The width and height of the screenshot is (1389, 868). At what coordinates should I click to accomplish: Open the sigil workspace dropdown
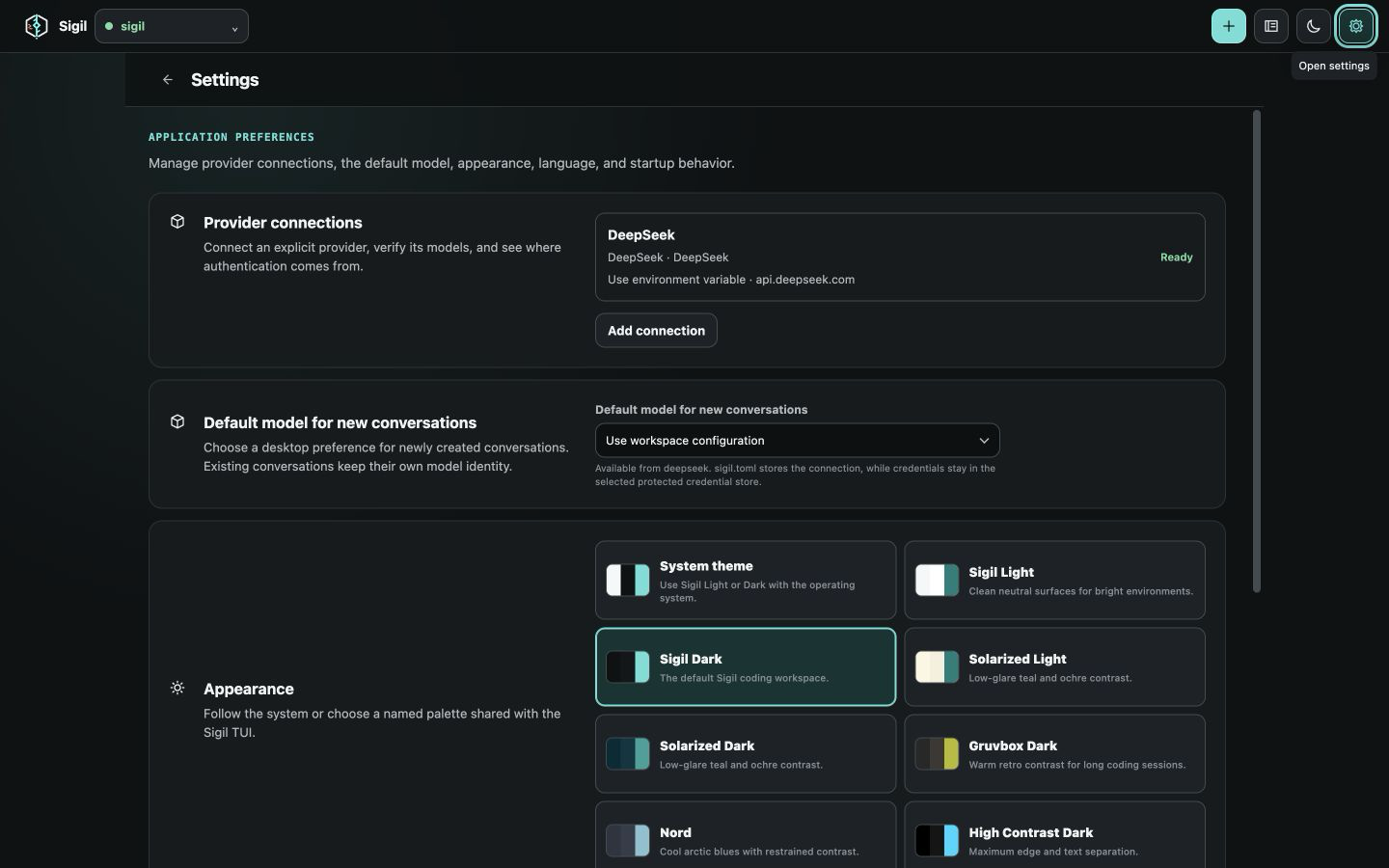[172, 26]
